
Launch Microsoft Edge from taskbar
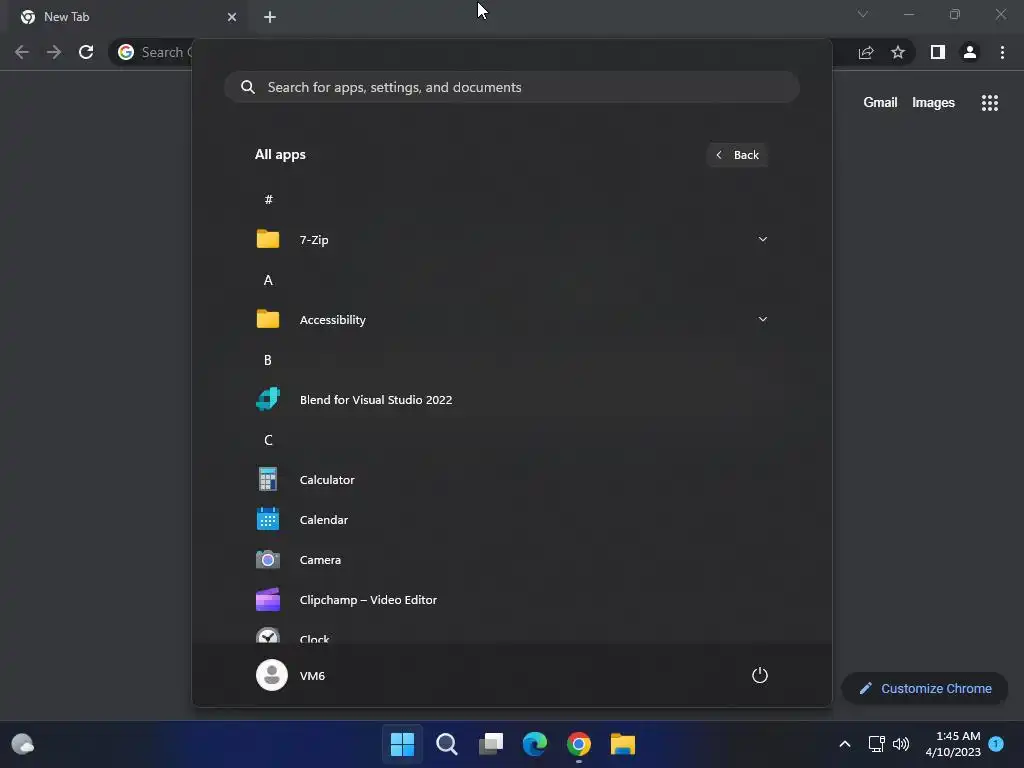535,744
